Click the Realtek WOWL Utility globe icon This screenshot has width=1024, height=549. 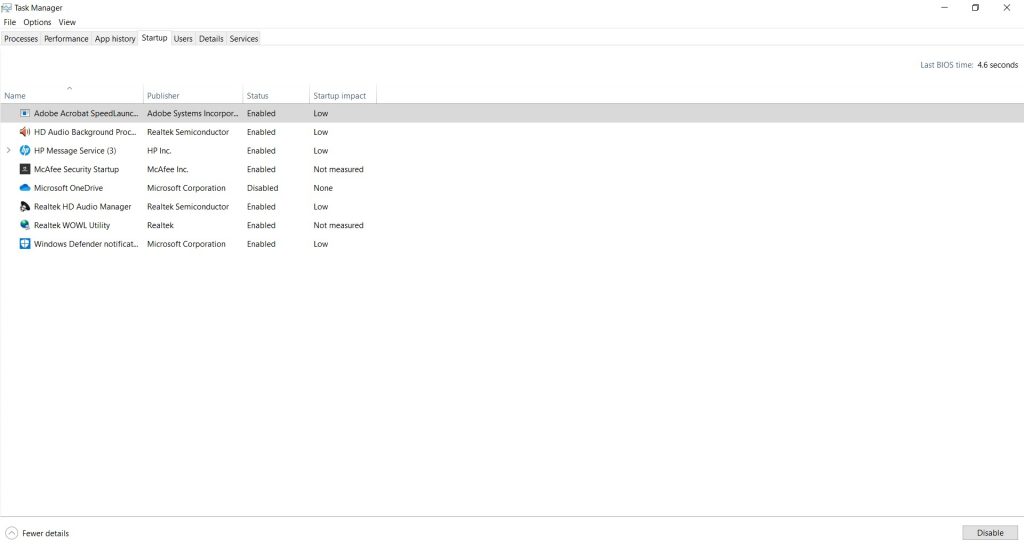click(x=25, y=225)
